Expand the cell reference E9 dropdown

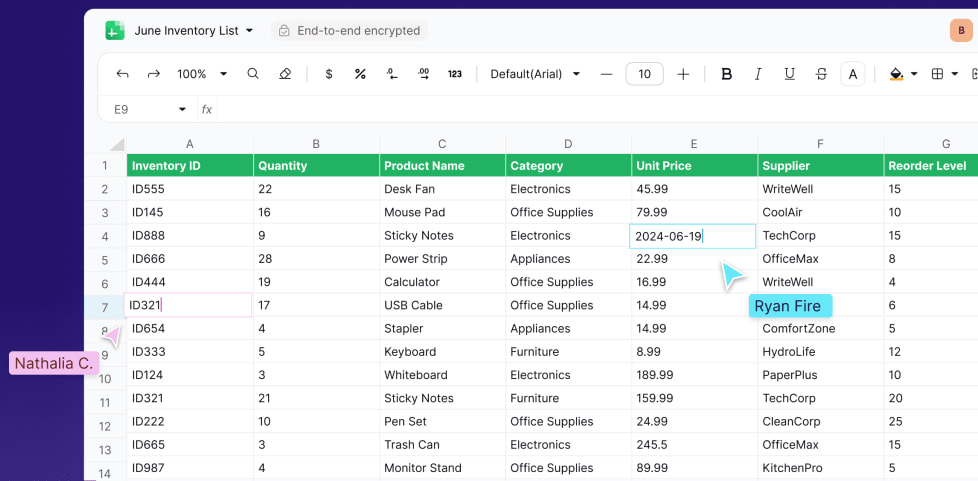(182, 109)
